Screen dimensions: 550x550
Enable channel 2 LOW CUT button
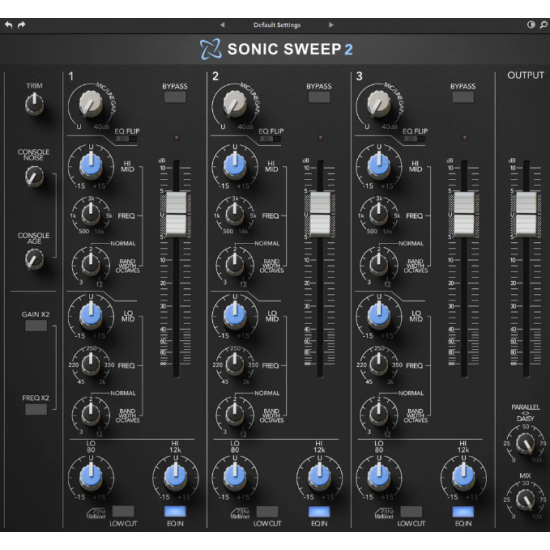(267, 512)
